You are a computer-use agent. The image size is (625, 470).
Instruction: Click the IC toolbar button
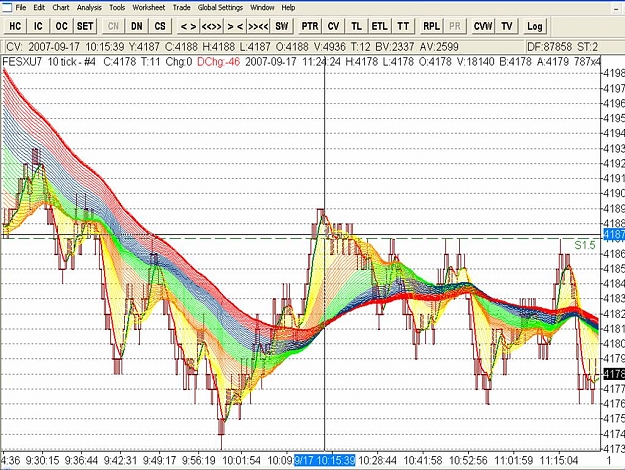pyautogui.click(x=38, y=26)
